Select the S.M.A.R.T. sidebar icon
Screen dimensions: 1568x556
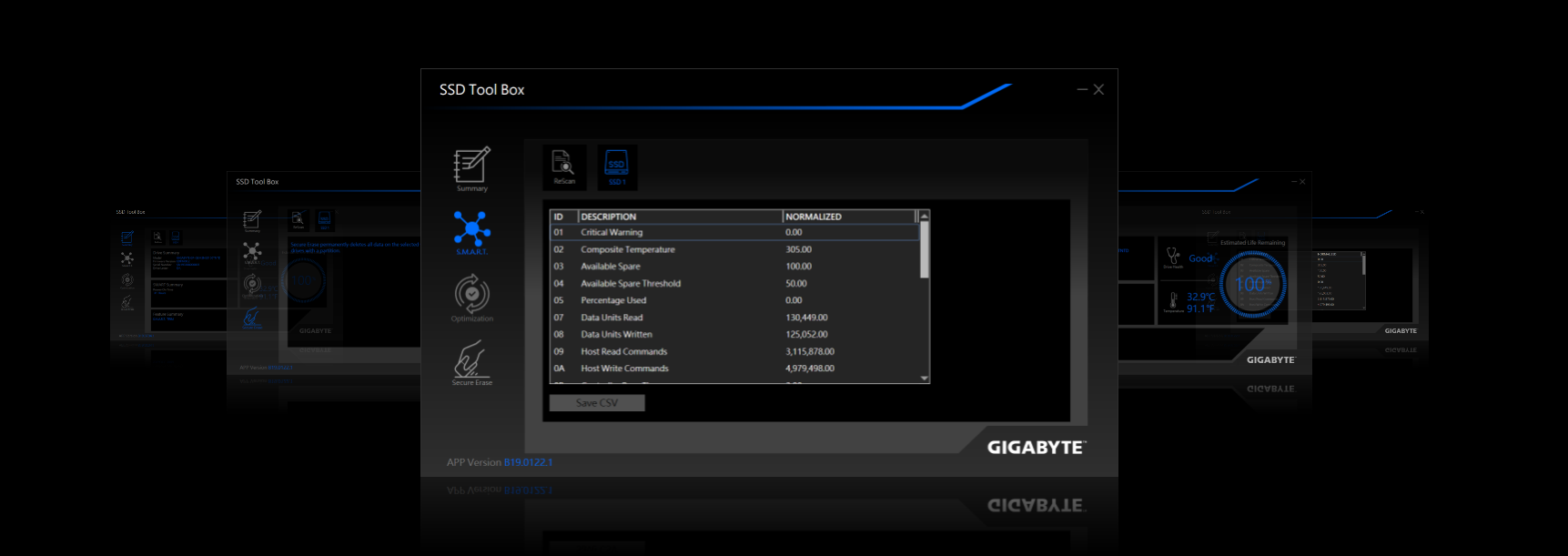coord(471,231)
